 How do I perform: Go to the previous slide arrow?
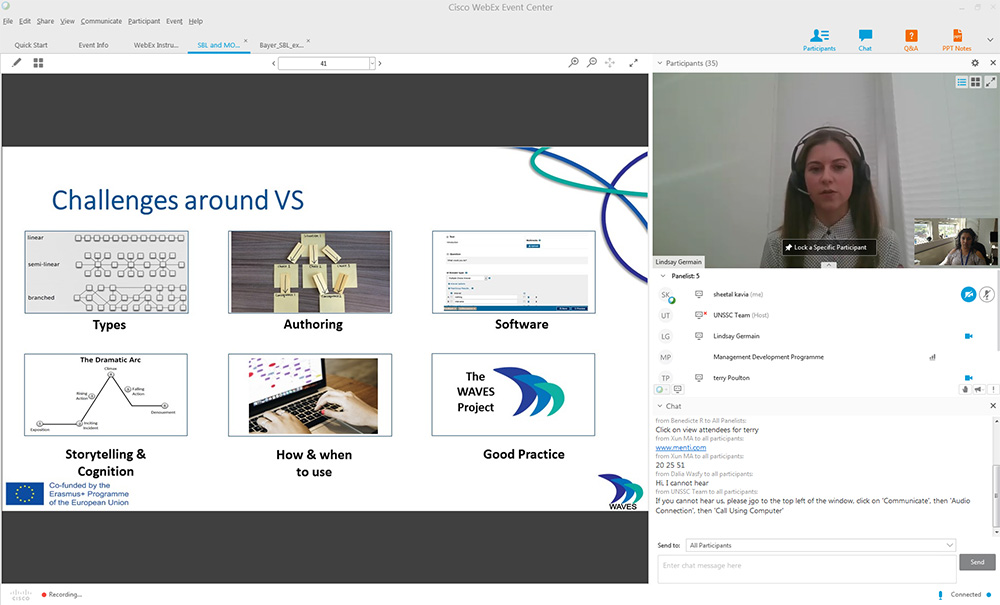coord(274,63)
